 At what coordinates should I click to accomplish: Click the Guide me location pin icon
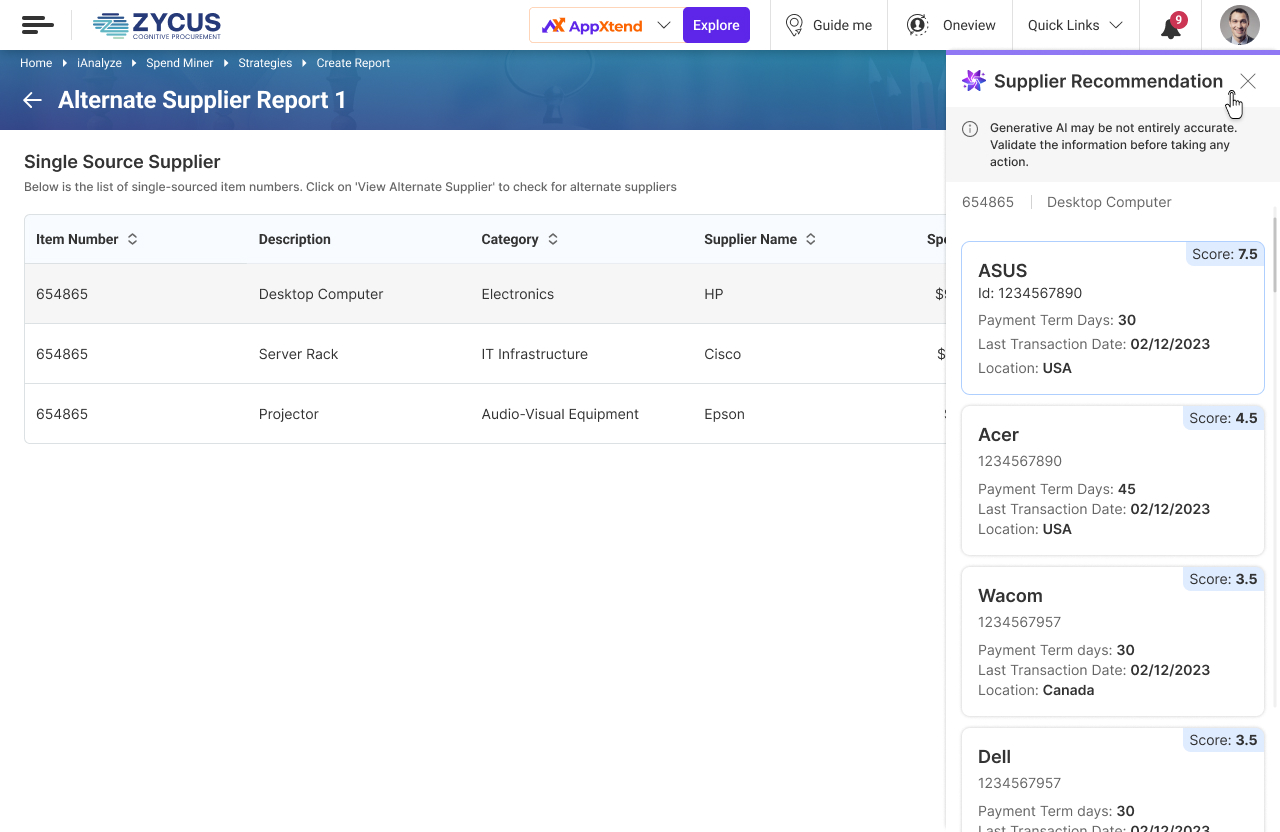coord(794,25)
